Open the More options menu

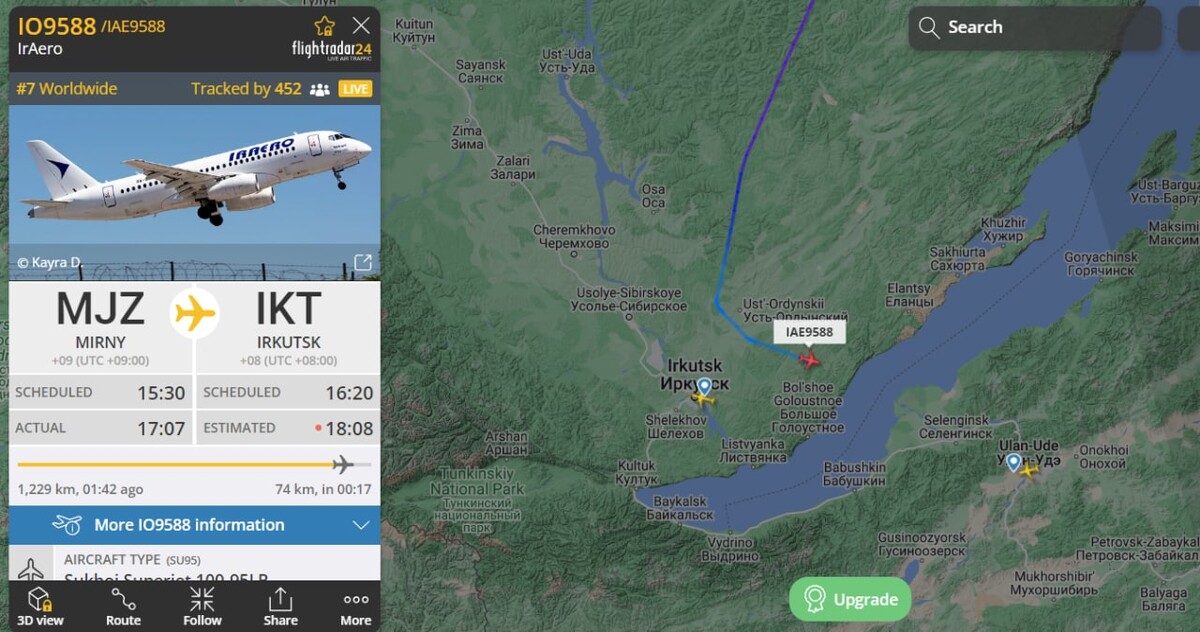(356, 606)
